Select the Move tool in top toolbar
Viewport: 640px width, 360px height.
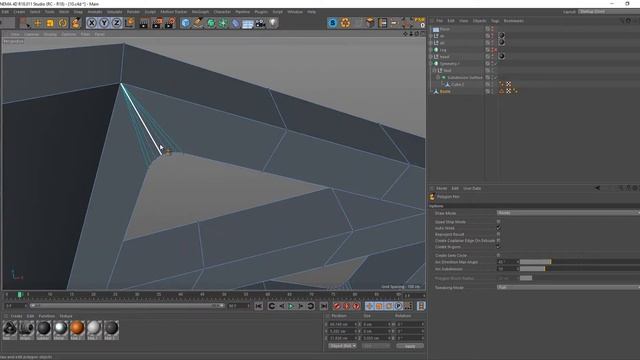click(38, 23)
